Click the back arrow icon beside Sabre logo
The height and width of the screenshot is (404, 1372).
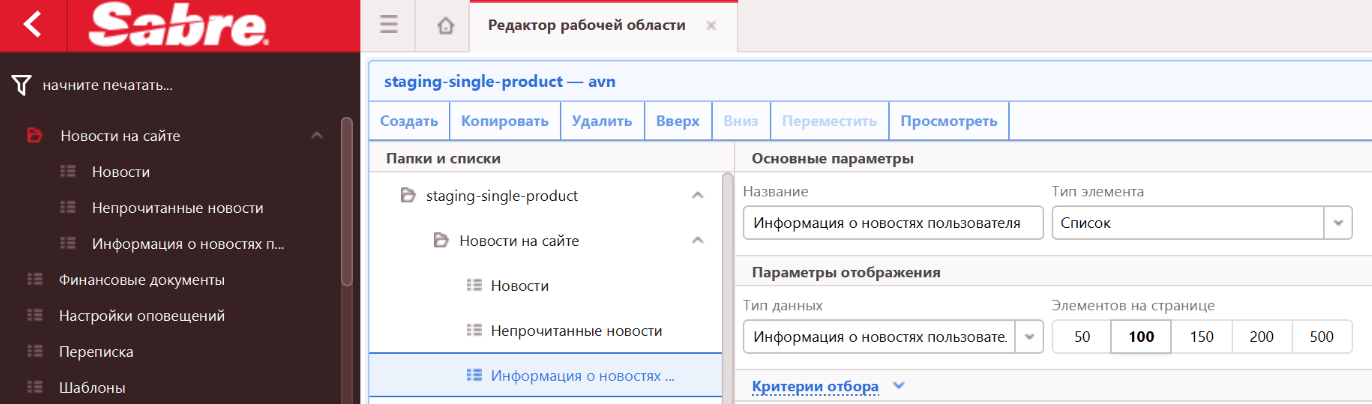[32, 25]
